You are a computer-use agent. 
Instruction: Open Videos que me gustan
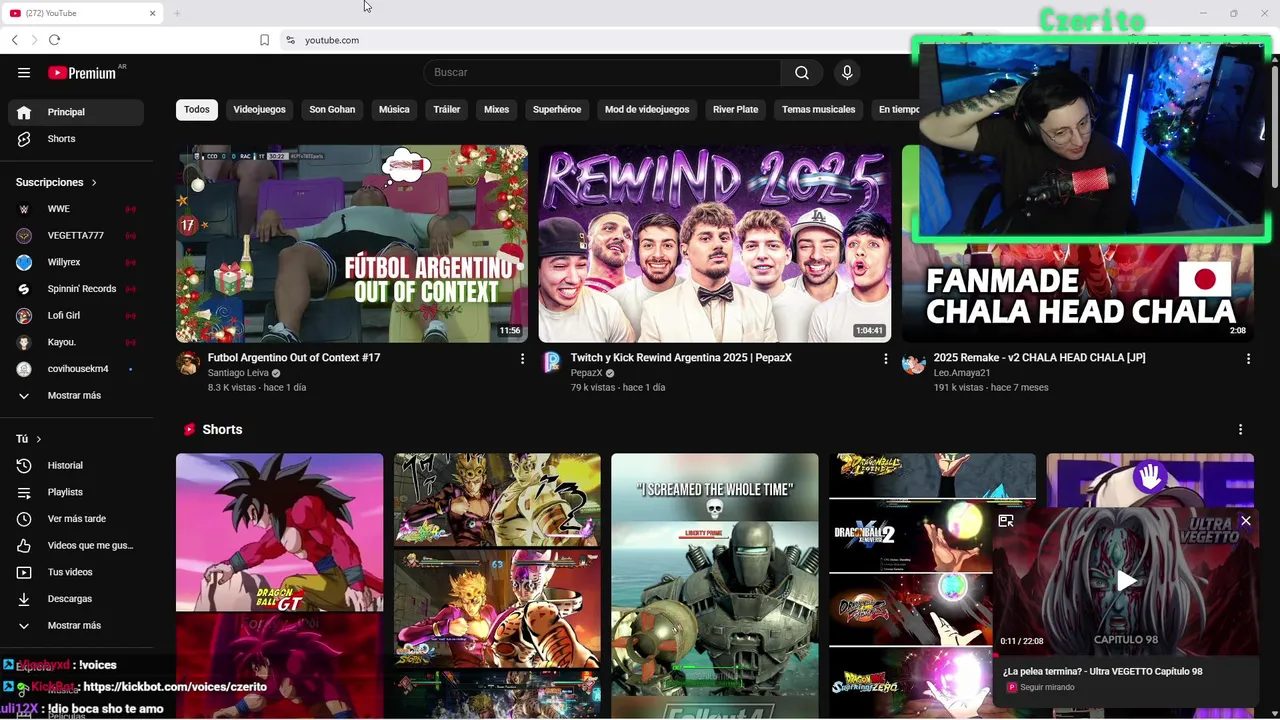(76, 545)
